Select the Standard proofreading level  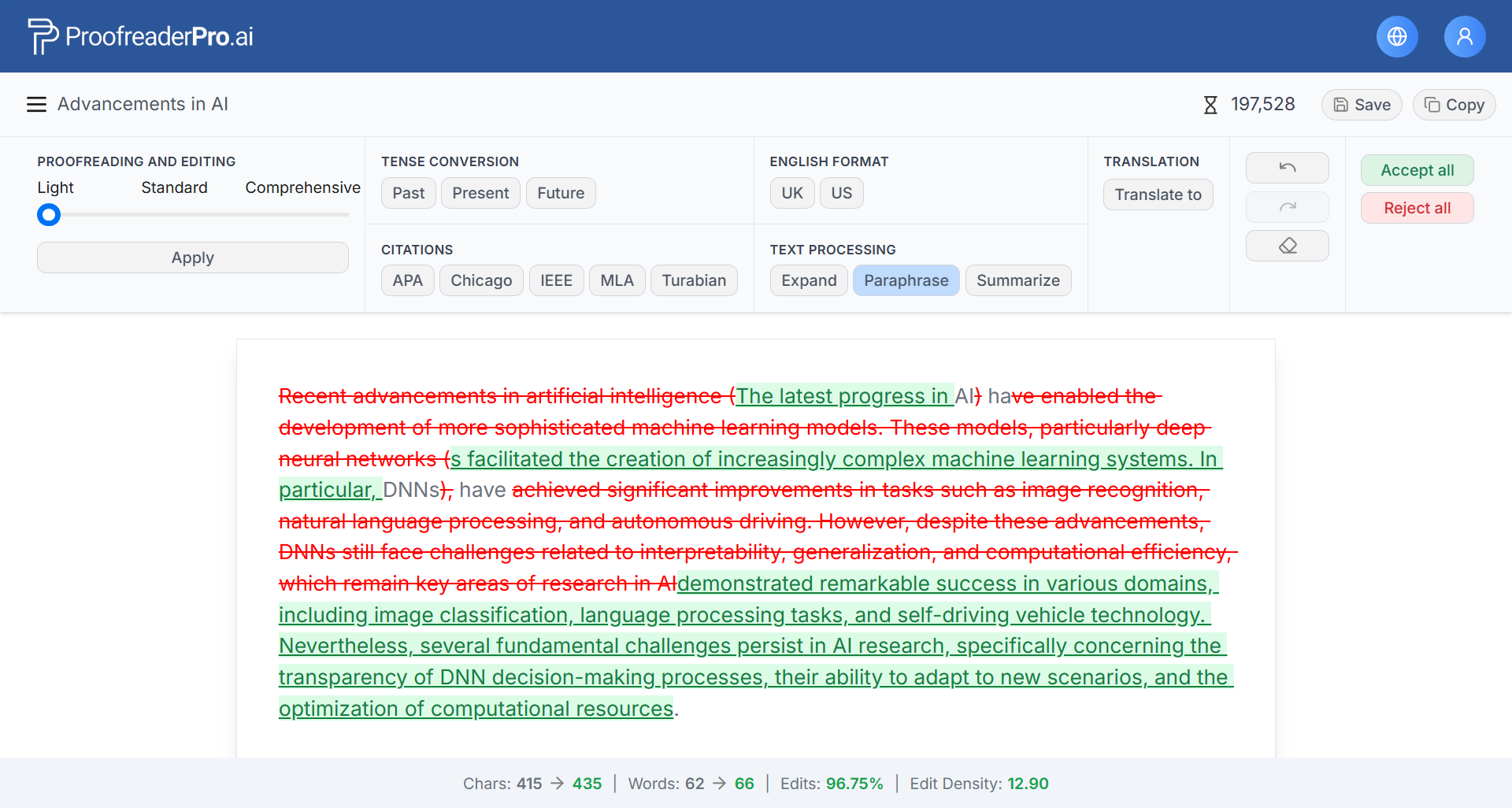tap(174, 187)
